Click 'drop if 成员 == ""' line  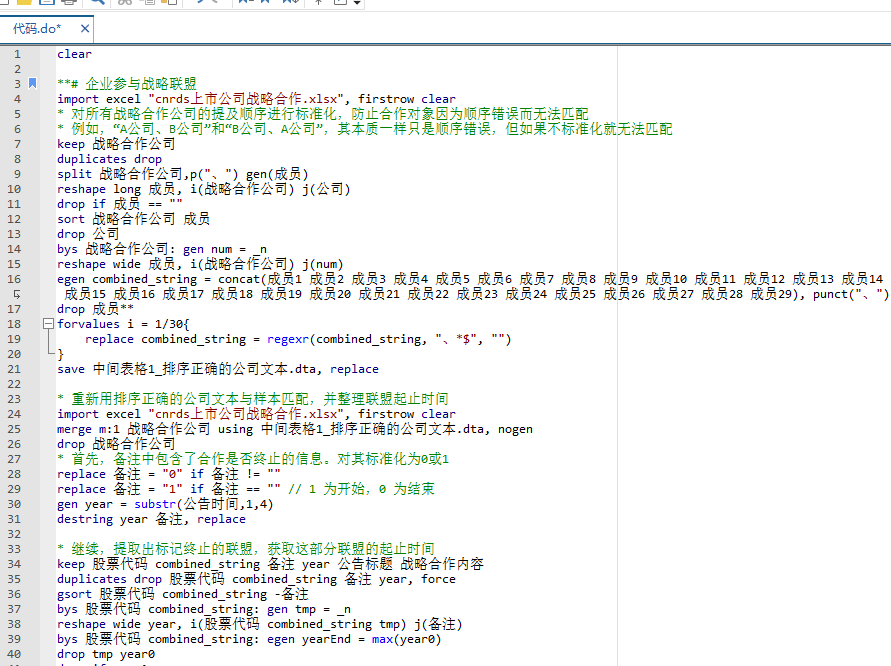(x=119, y=204)
